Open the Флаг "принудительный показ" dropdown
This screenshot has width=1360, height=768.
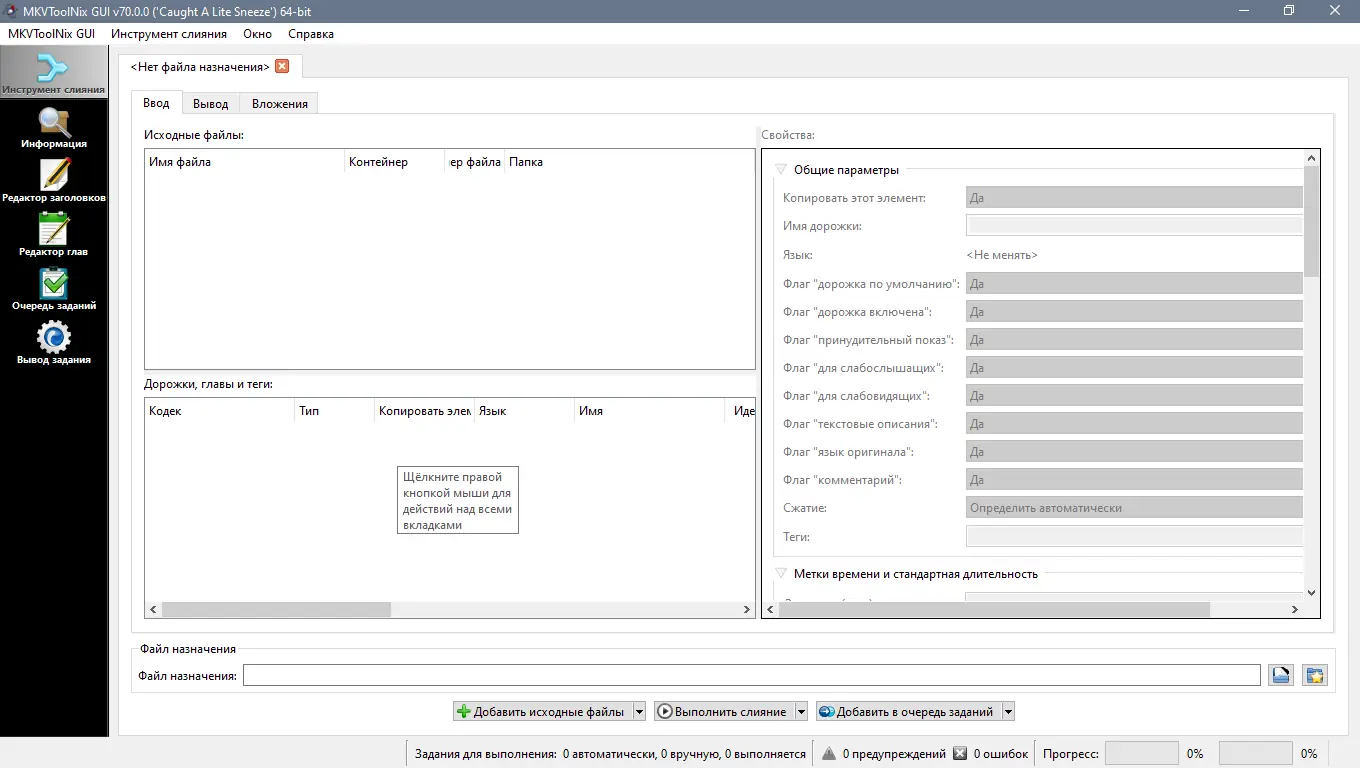[x=1134, y=340]
